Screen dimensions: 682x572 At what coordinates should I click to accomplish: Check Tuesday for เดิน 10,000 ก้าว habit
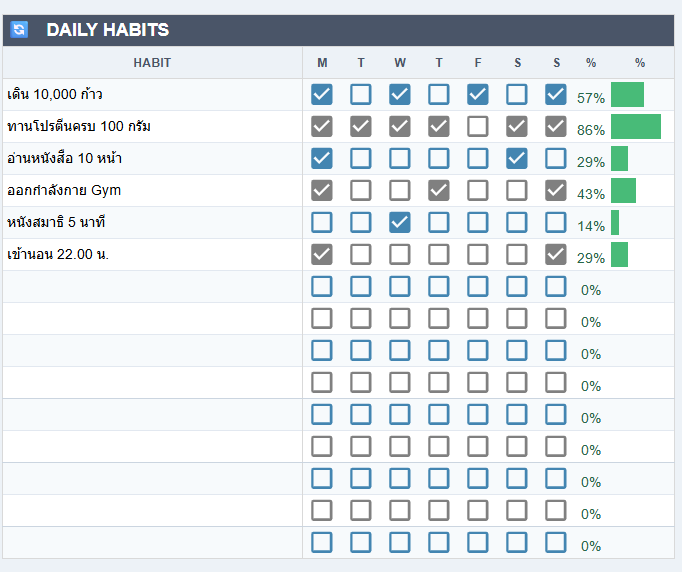[361, 95]
